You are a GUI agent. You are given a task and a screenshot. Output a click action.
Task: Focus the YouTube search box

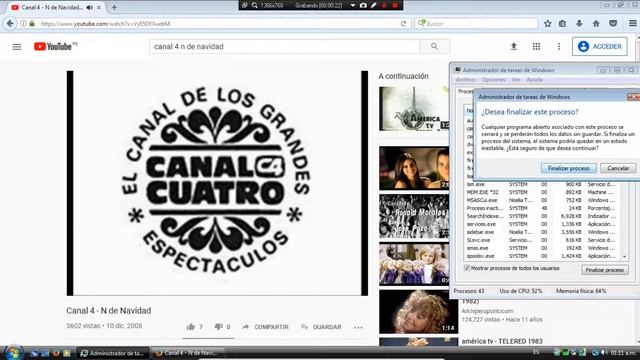pos(284,47)
